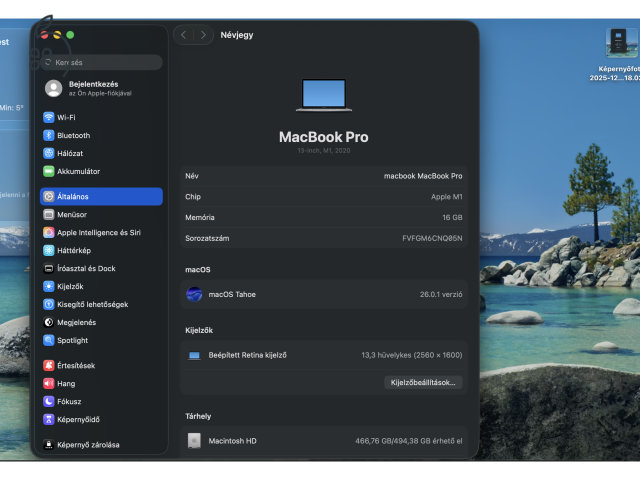This screenshot has width=640, height=480.
Task: Go back with the left chevron
Action: (183, 35)
